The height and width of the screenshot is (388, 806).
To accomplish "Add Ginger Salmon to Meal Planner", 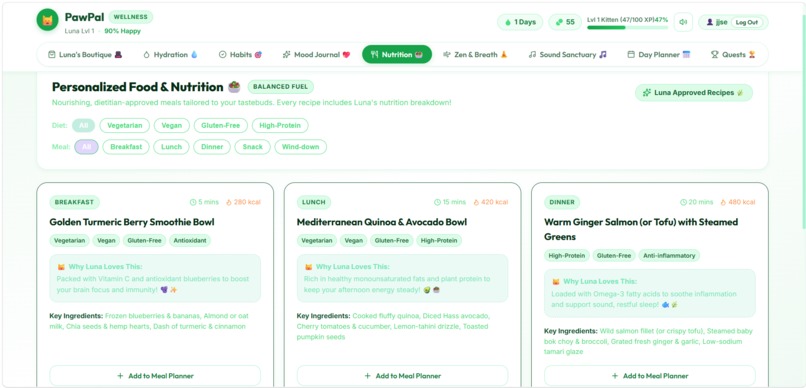I will [650, 376].
